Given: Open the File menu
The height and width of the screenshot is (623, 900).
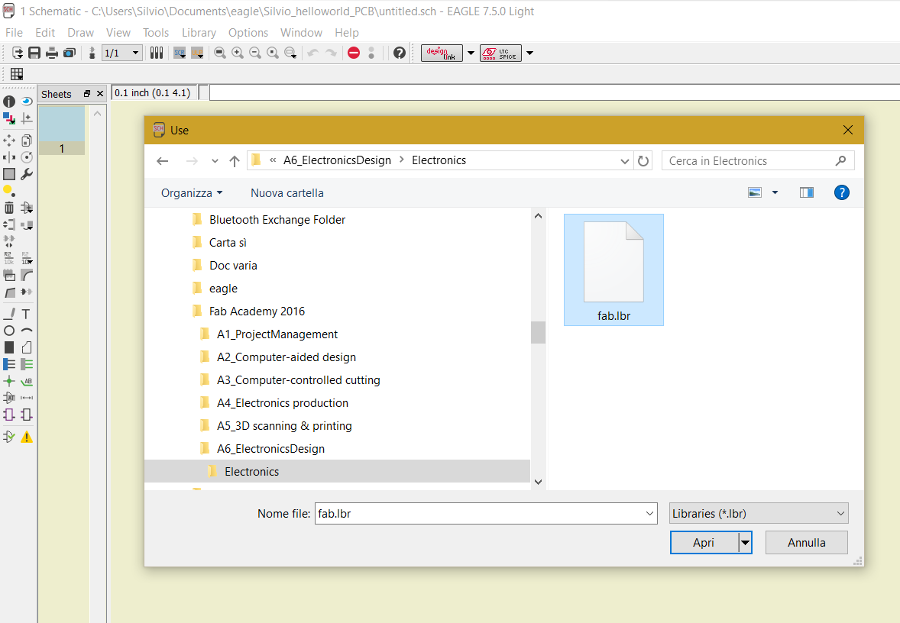Looking at the screenshot, I should click(x=14, y=33).
